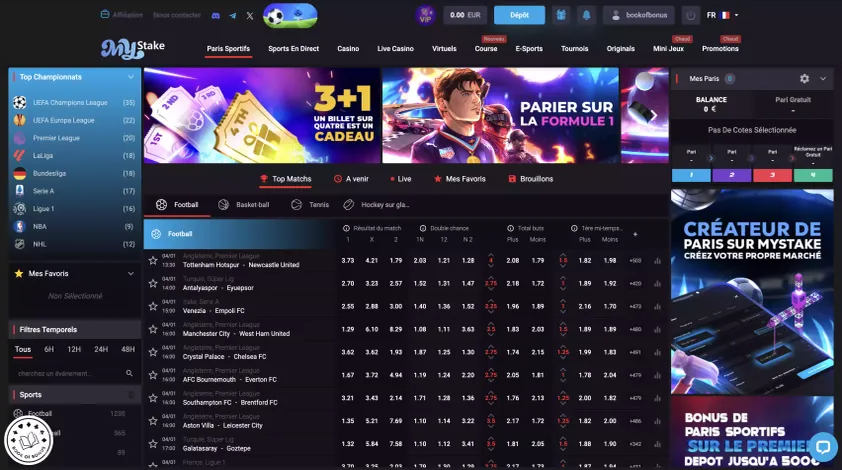Click the power logout icon
Viewport: 842px width, 470px height.
tap(691, 16)
